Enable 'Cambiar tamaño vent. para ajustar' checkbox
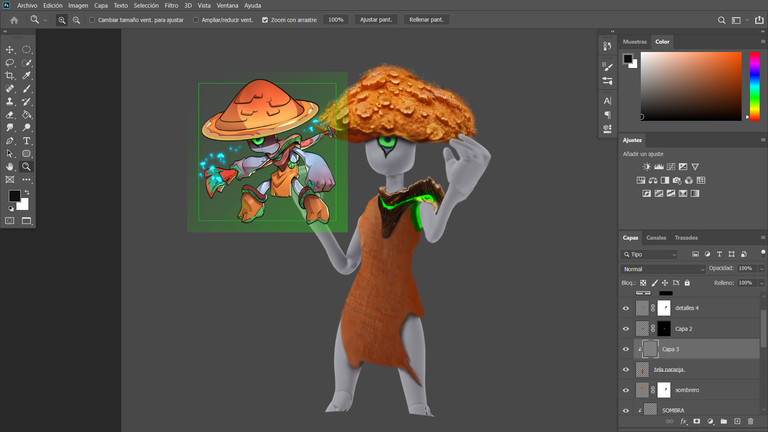Image resolution: width=768 pixels, height=432 pixels. pos(92,20)
